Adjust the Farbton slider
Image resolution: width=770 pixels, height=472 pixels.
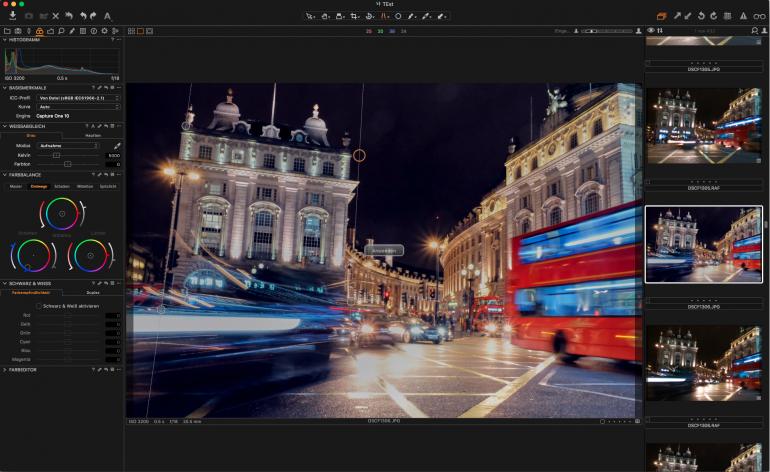[x=69, y=164]
